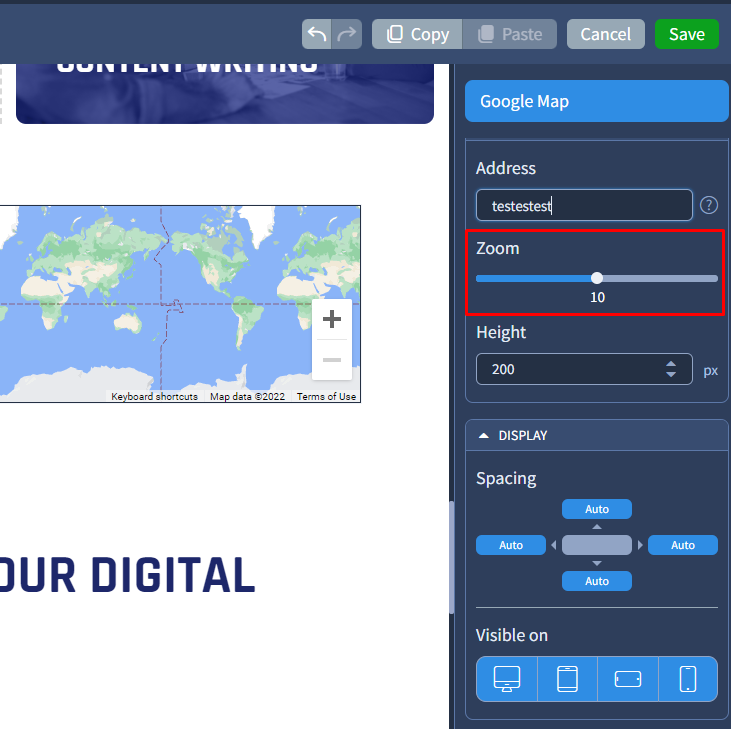Image resolution: width=731 pixels, height=729 pixels.
Task: Toggle visibility on desktop device
Action: point(507,679)
